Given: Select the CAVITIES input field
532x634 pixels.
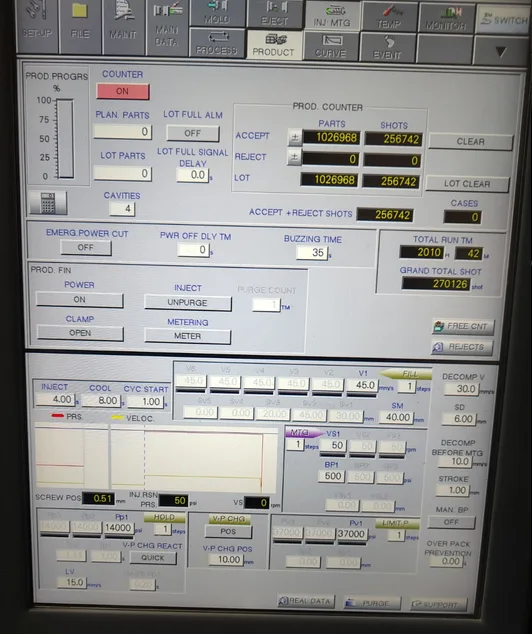Looking at the screenshot, I should pos(122,209).
